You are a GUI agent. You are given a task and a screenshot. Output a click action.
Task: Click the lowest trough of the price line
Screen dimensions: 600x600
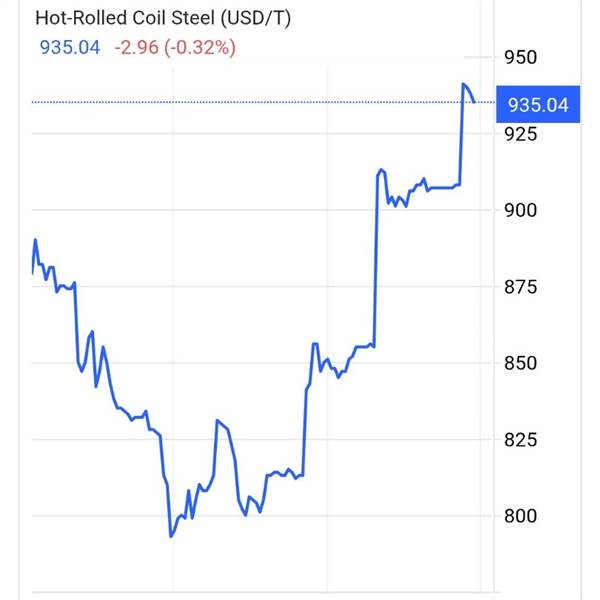(171, 536)
